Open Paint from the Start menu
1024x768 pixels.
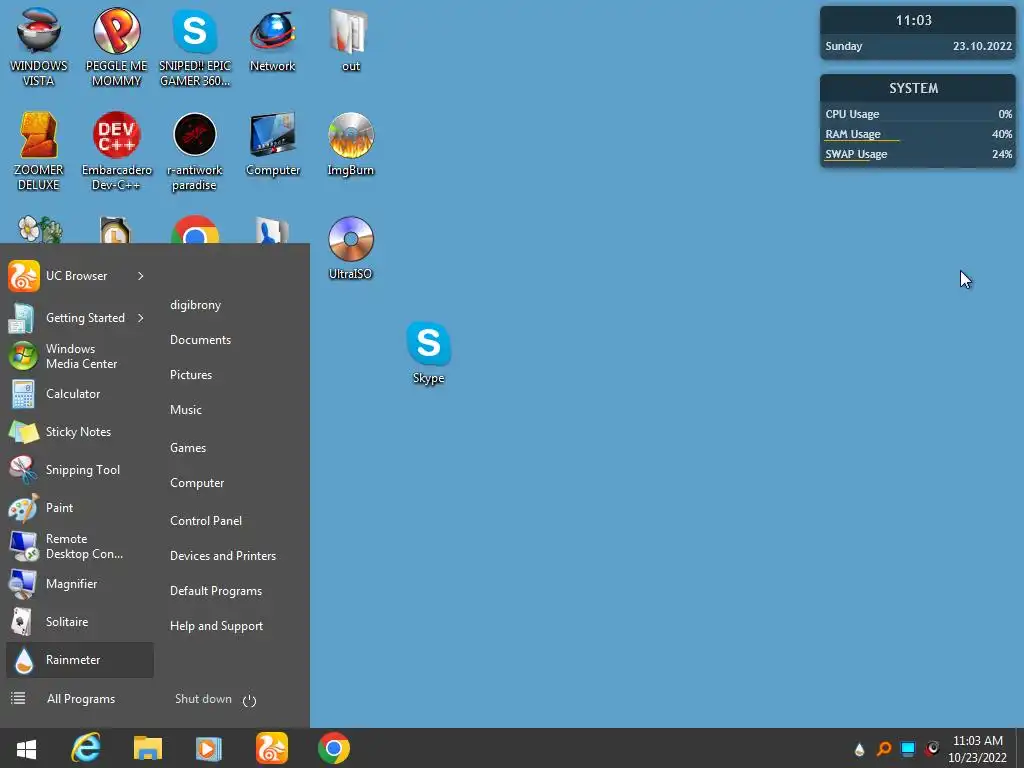(x=80, y=507)
